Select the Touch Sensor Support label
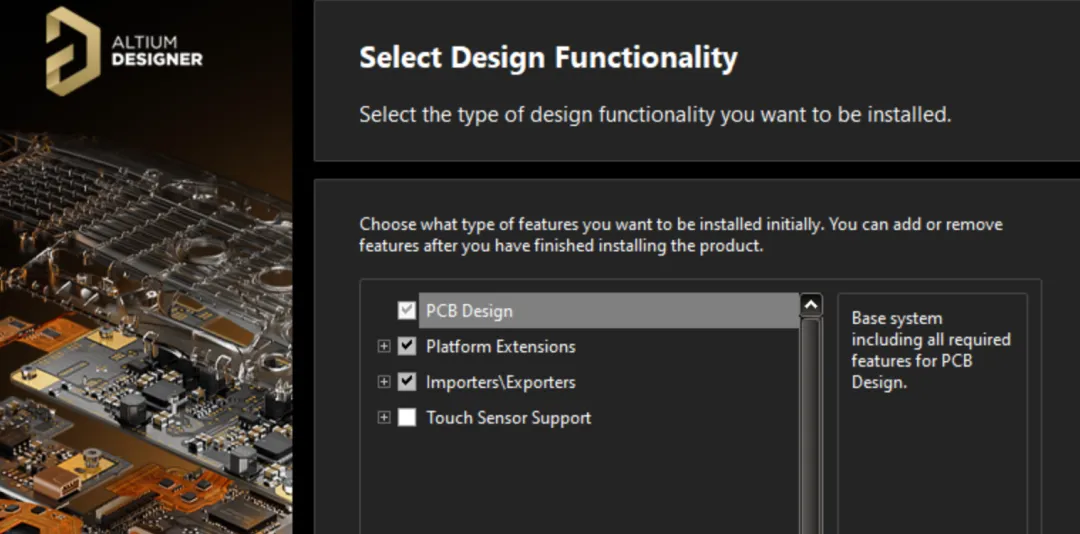This screenshot has height=534, width=1080. [508, 418]
